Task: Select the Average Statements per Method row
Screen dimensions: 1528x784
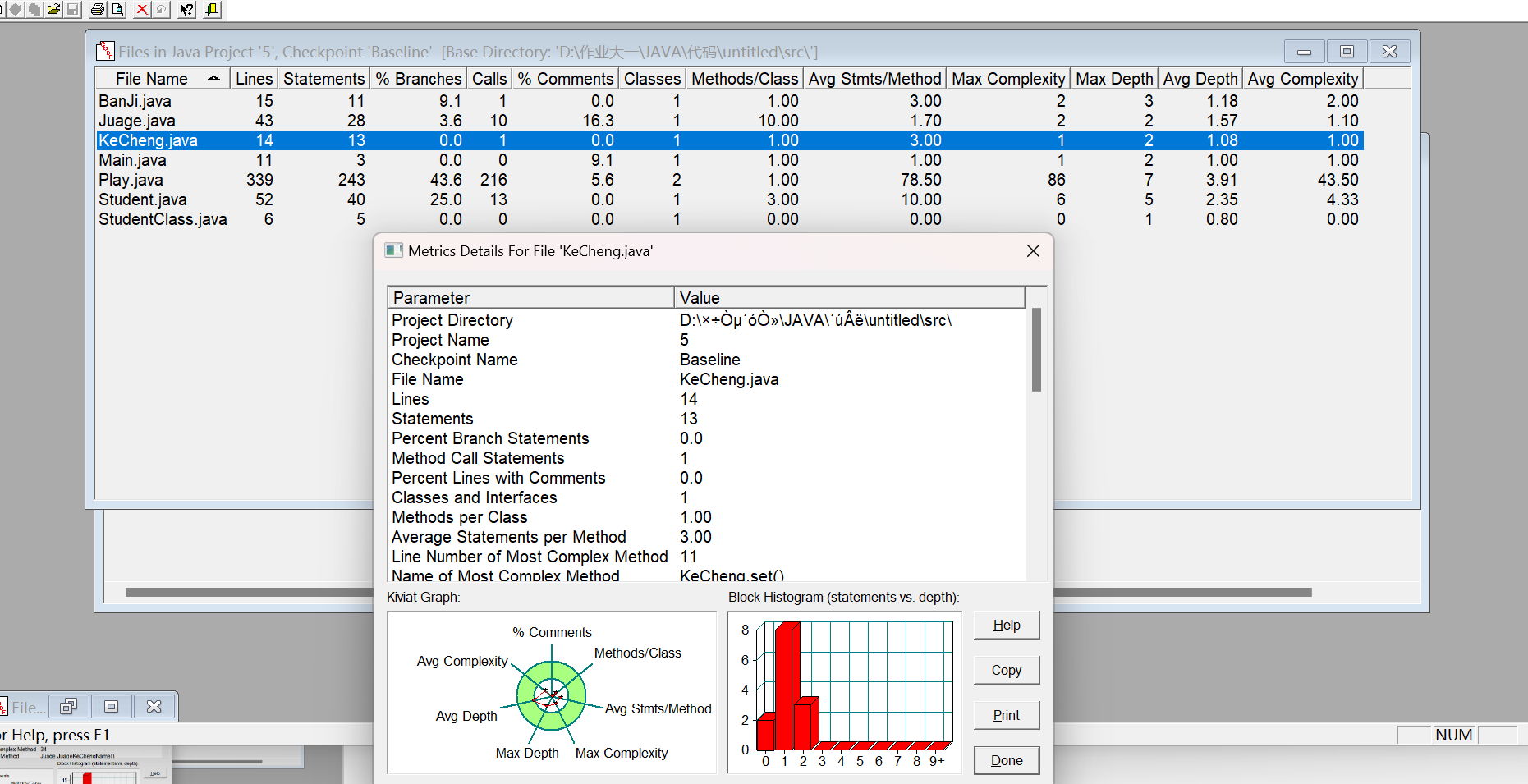Action: 707,537
